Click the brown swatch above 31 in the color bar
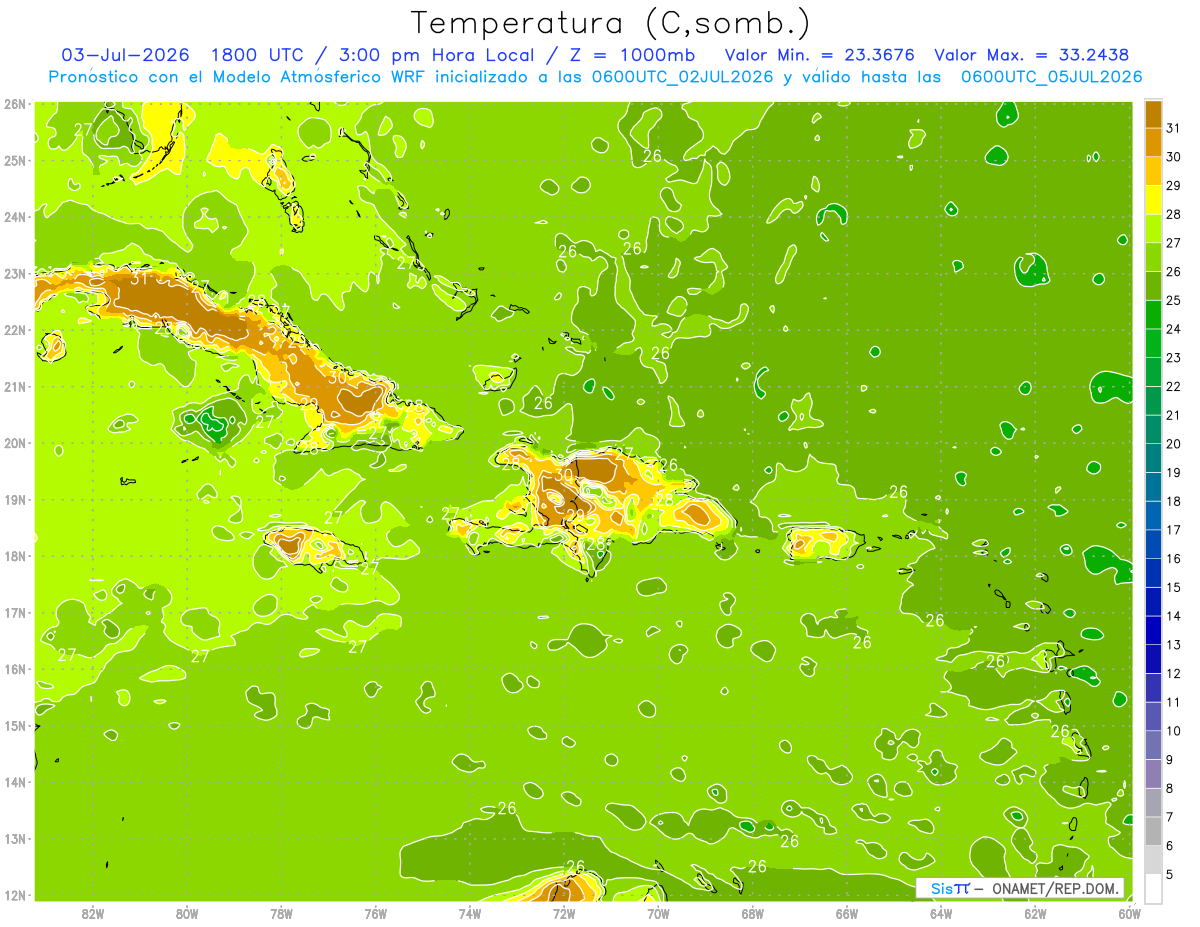Screen dimensions: 1200x927 pos(1153,114)
